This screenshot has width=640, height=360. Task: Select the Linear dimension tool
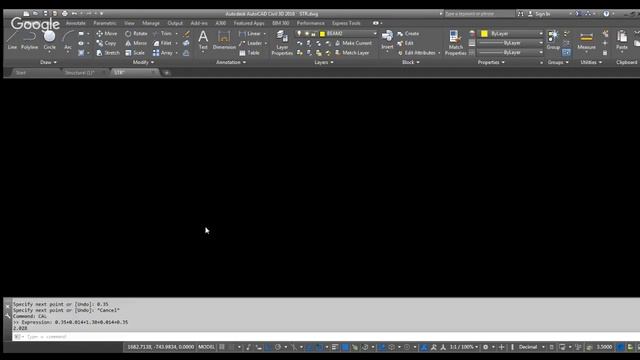[x=250, y=33]
